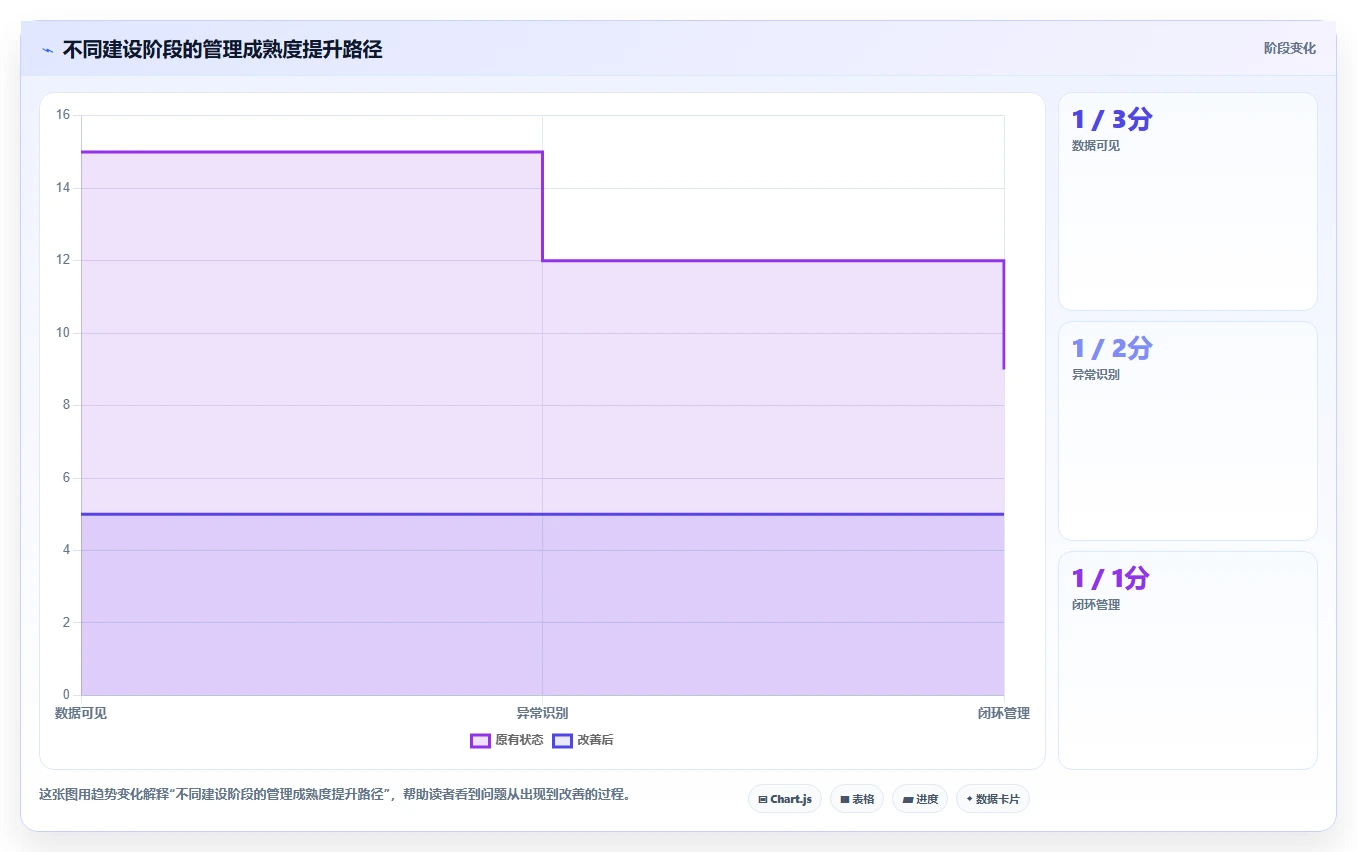Click the 闭环管理 caption in the third card
This screenshot has width=1357, height=852.
pyautogui.click(x=1096, y=605)
